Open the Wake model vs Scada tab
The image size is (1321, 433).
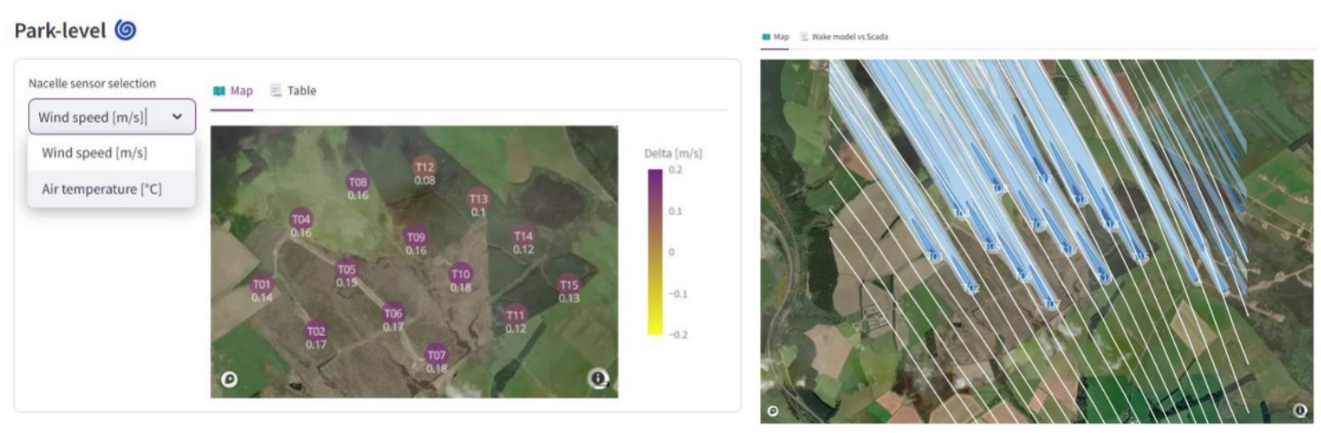[843, 37]
